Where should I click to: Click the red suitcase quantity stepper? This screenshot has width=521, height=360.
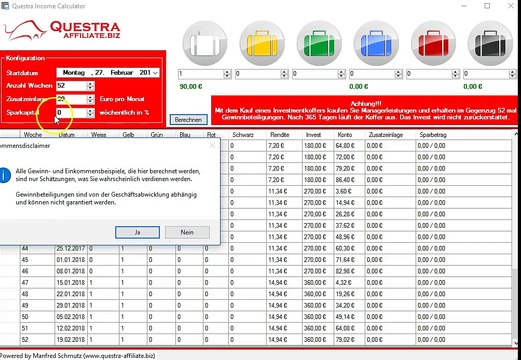click(455, 74)
